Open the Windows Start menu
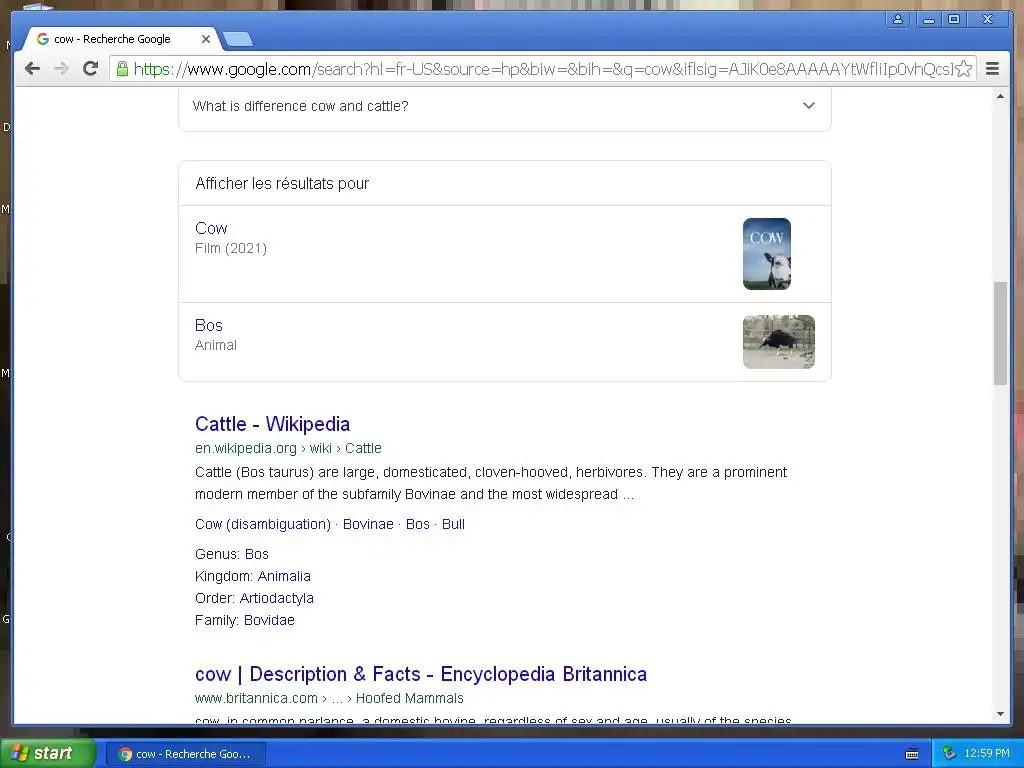The image size is (1024, 768). pos(47,753)
